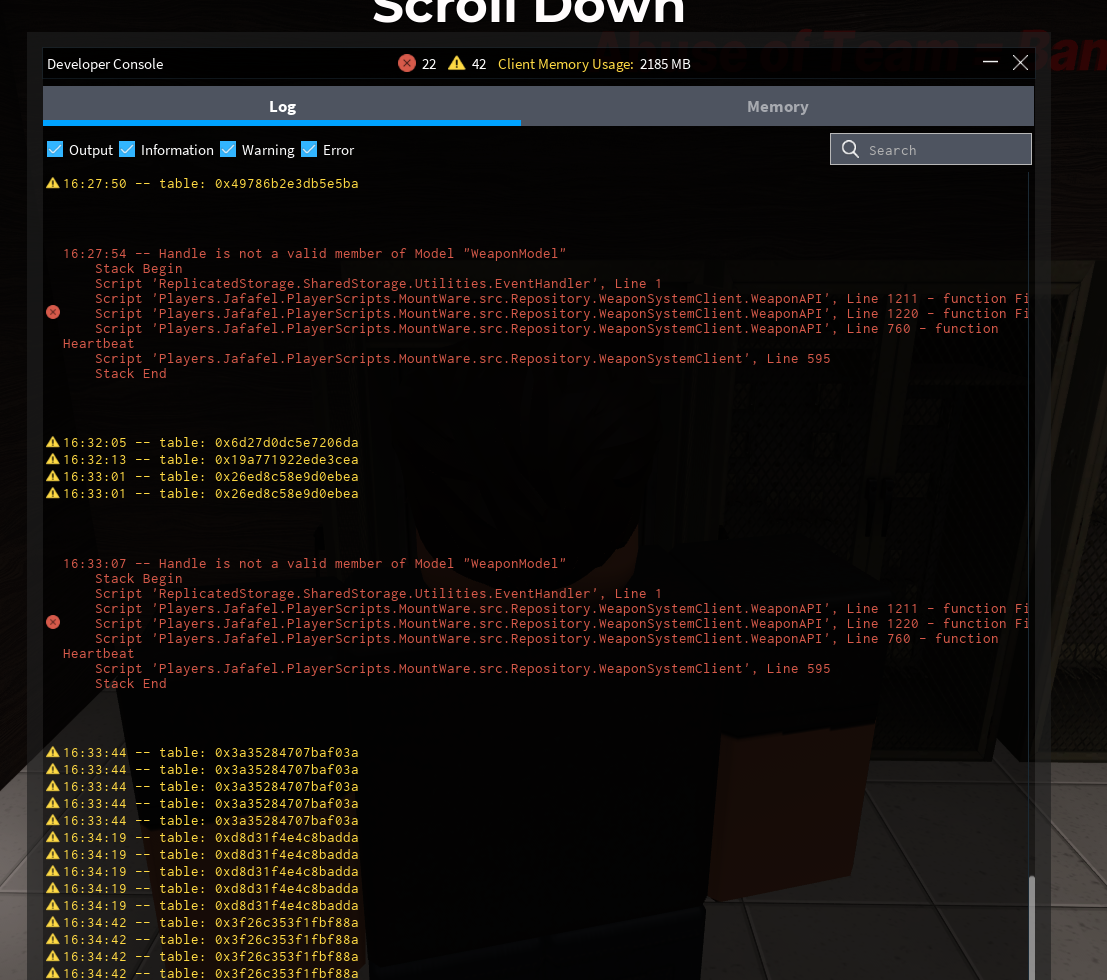
Task: Click the Client Memory Usage label
Action: [x=565, y=64]
